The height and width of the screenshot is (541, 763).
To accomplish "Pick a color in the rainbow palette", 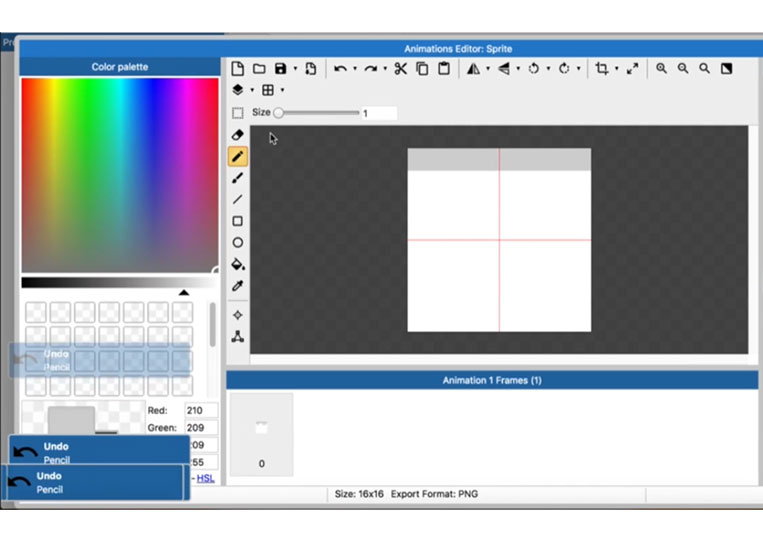I will [x=120, y=175].
